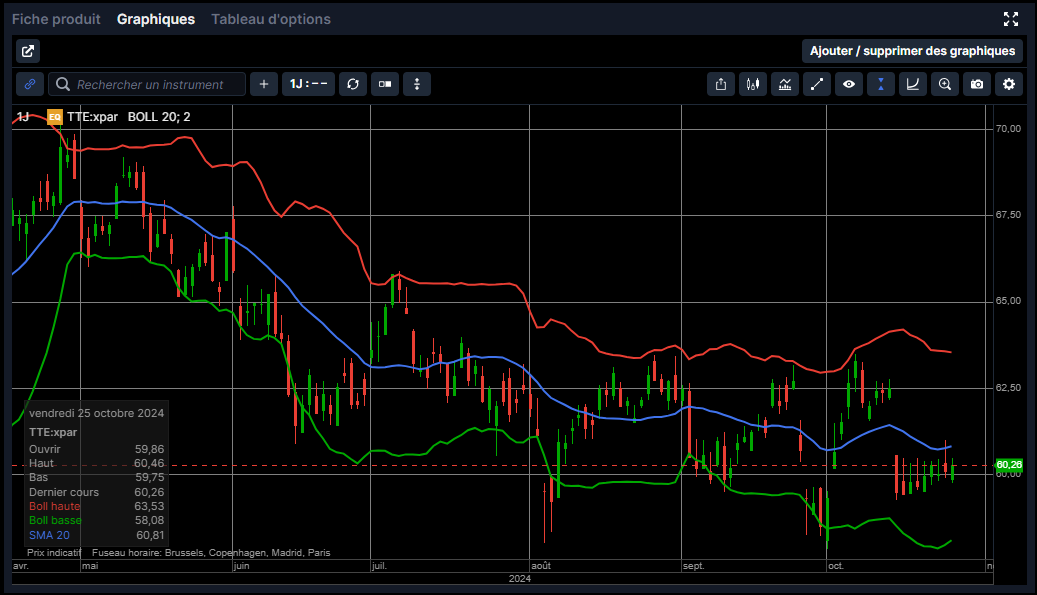Click the Haut value 60,46
This screenshot has height=595, width=1037.
click(x=149, y=463)
